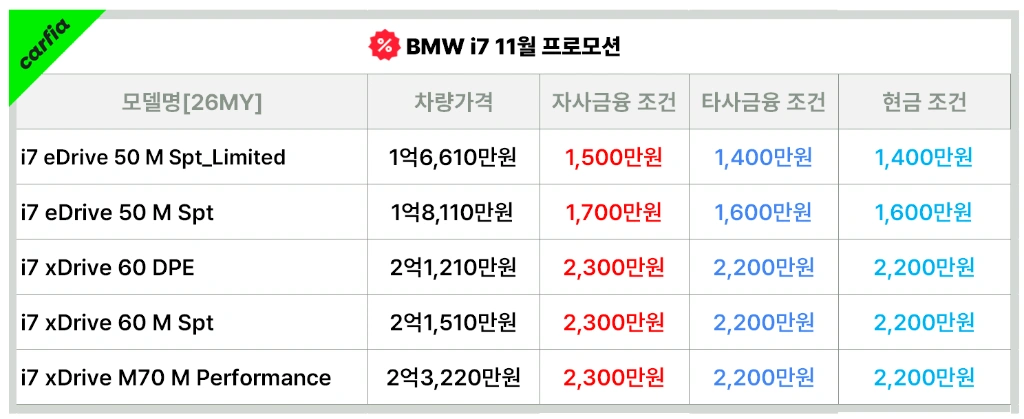1024x419 pixels.
Task: Click the 2억3,220만원 price cell
Action: coord(453,377)
